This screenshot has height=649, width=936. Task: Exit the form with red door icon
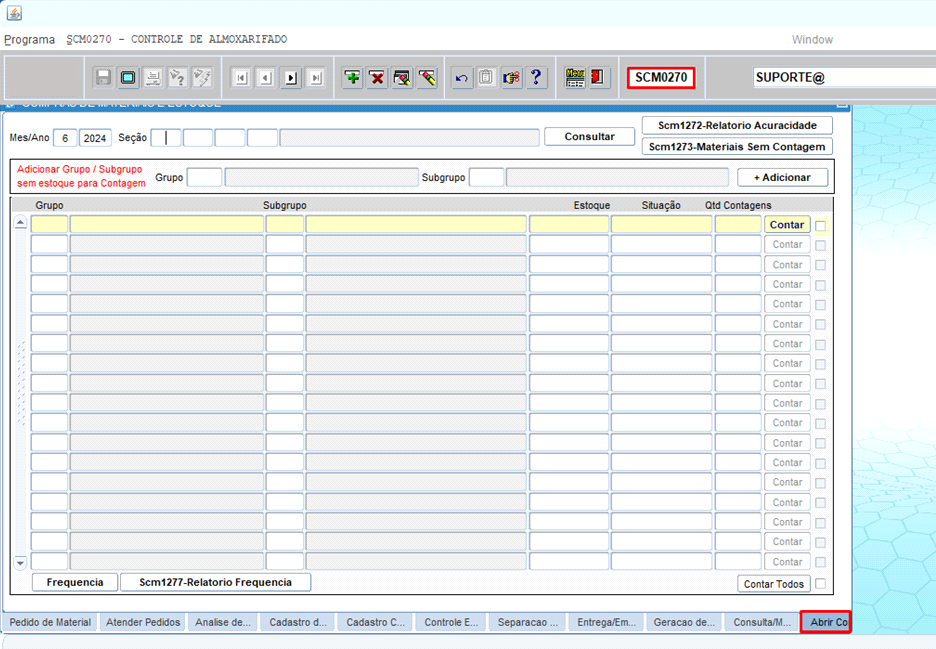[x=598, y=78]
